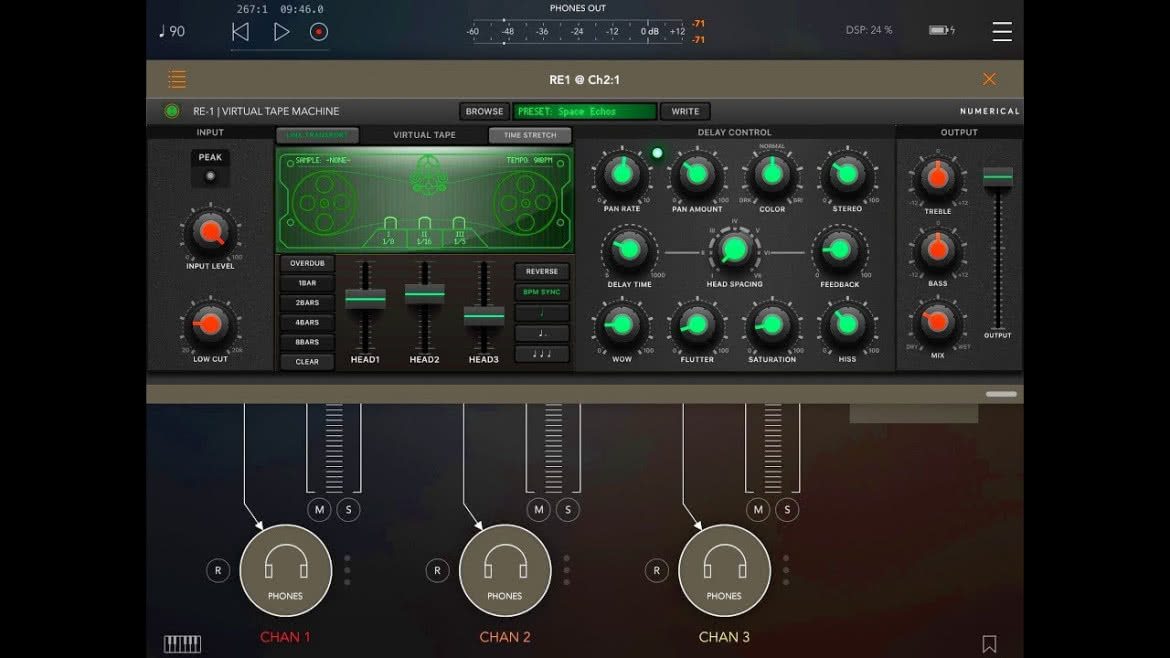This screenshot has width=1170, height=658.
Task: Toggle the RE-1 power bypass LED
Action: [x=172, y=111]
